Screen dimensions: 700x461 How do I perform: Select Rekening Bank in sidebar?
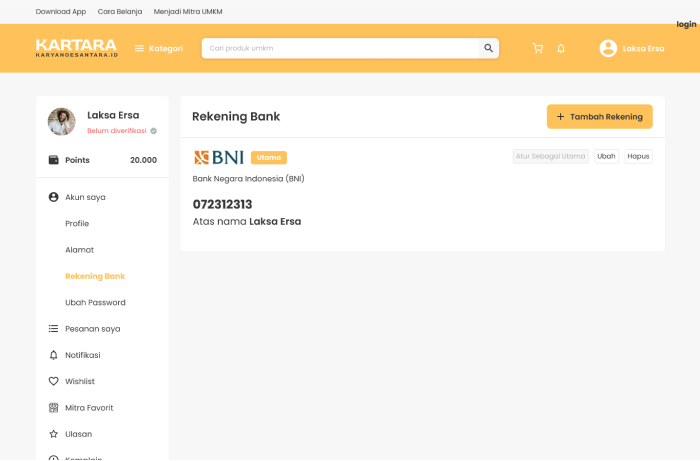(x=95, y=276)
